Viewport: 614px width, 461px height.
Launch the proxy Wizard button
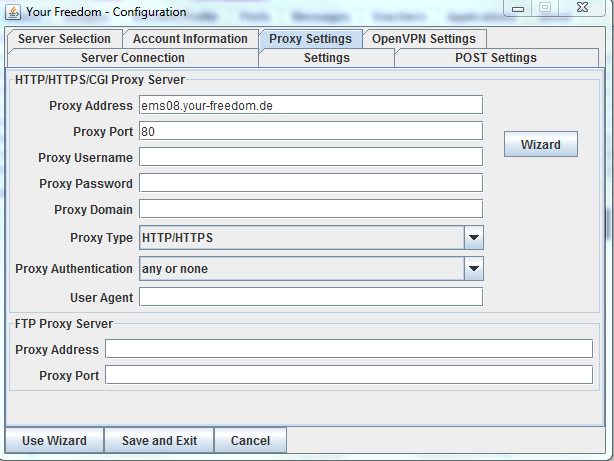tap(541, 144)
